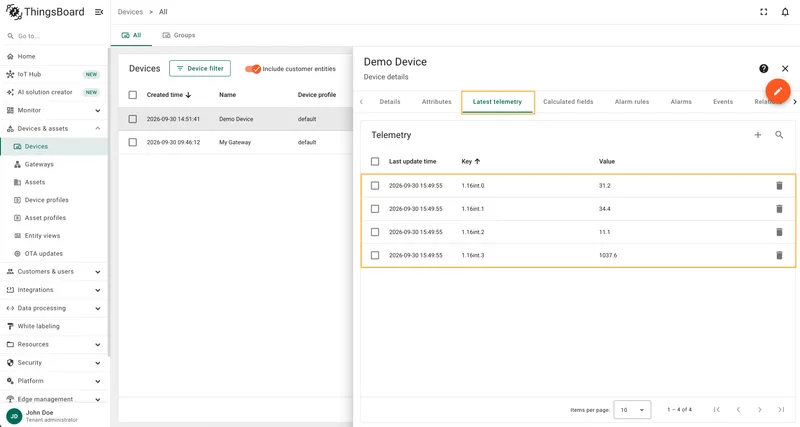Viewport: 800px width, 427px height.
Task: Open AI solution creator in sidebar
Action: (x=54, y=92)
